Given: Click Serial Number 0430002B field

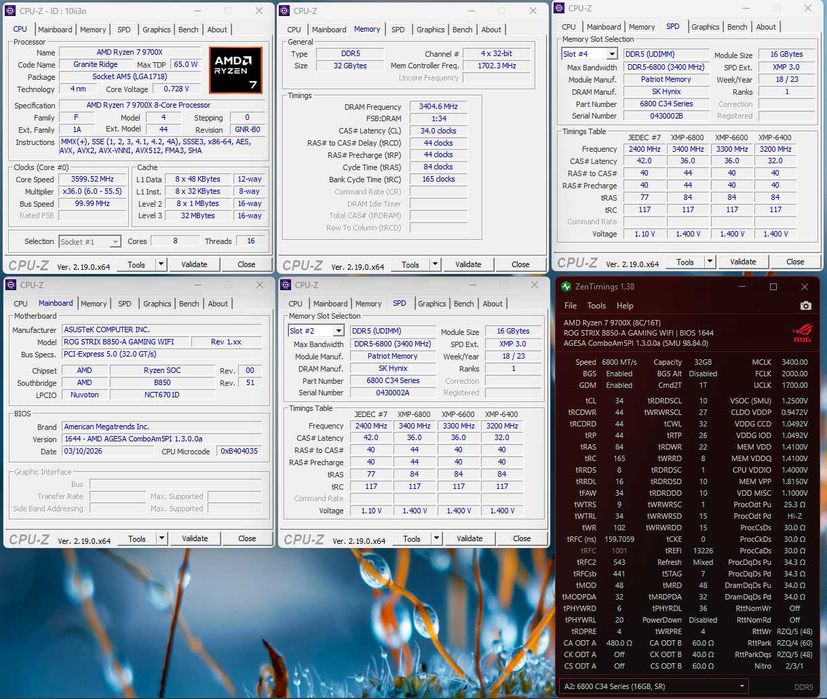Looking at the screenshot, I should pyautogui.click(x=667, y=116).
